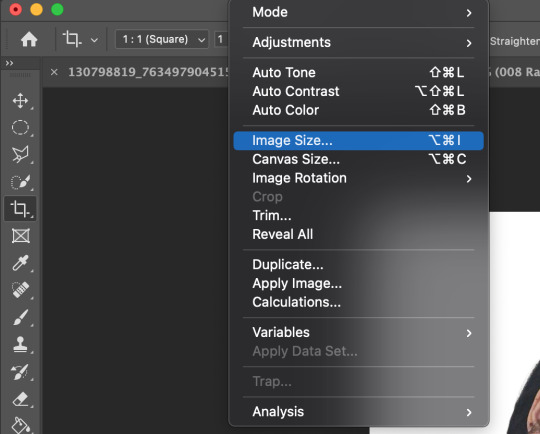
Task: Open the Crop tool preset picker
Action: tap(94, 40)
